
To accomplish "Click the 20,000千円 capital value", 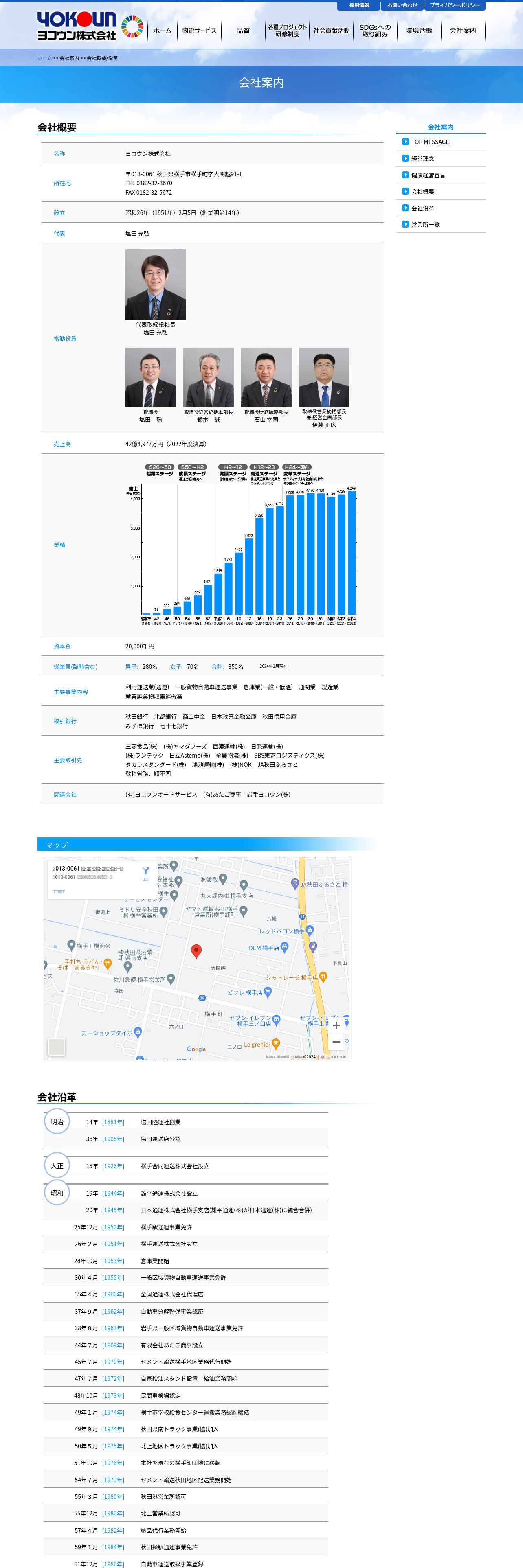I will click(140, 646).
